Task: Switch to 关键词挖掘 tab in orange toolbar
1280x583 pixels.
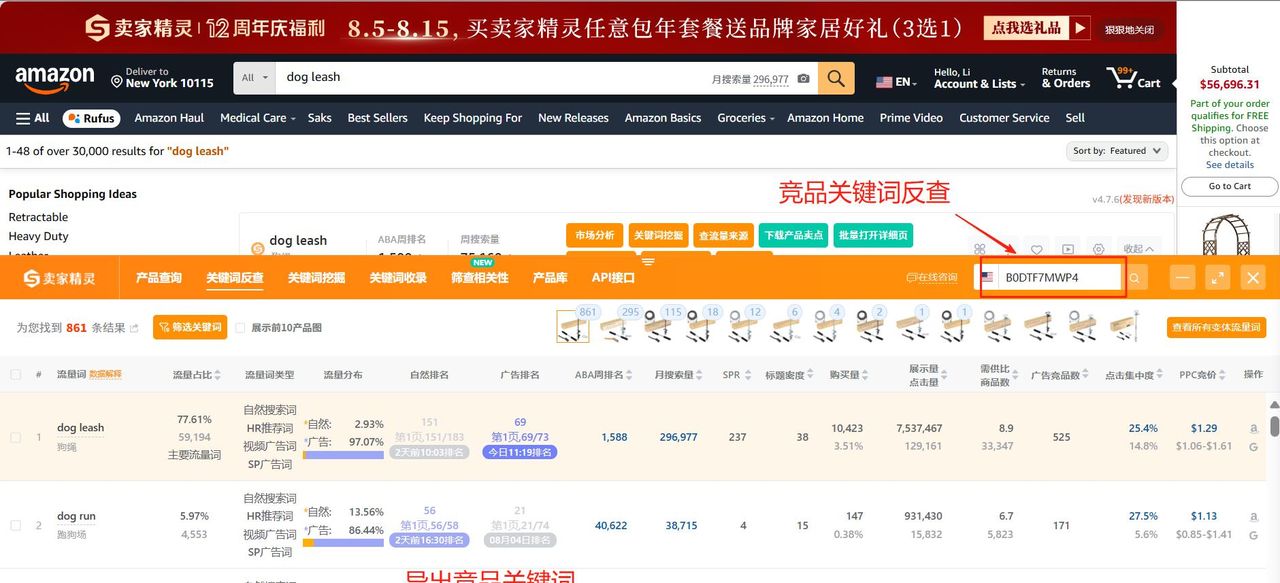Action: (317, 278)
